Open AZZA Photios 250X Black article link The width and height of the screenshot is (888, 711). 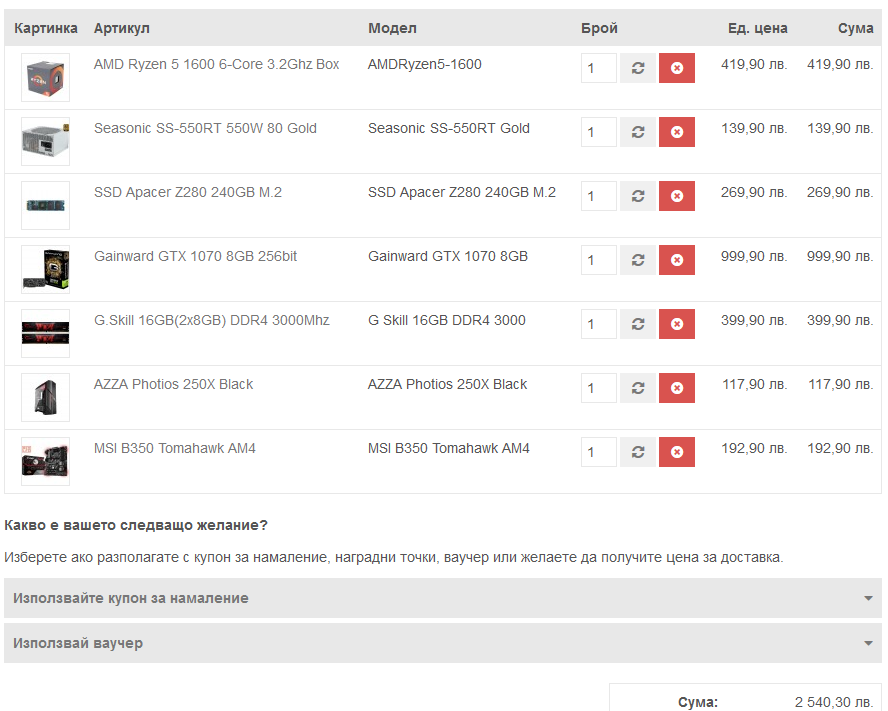point(173,385)
